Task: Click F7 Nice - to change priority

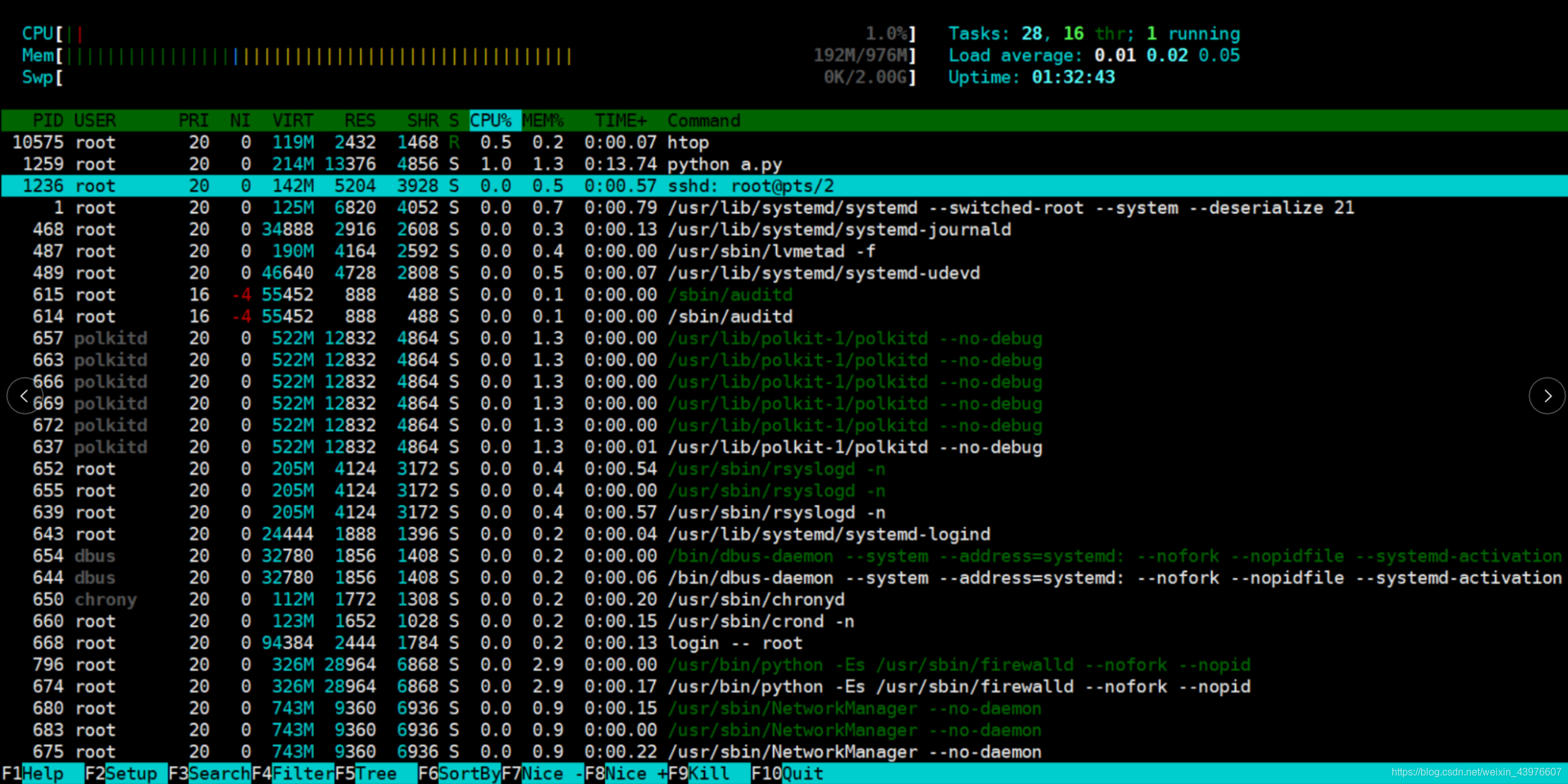Action: coord(543,773)
